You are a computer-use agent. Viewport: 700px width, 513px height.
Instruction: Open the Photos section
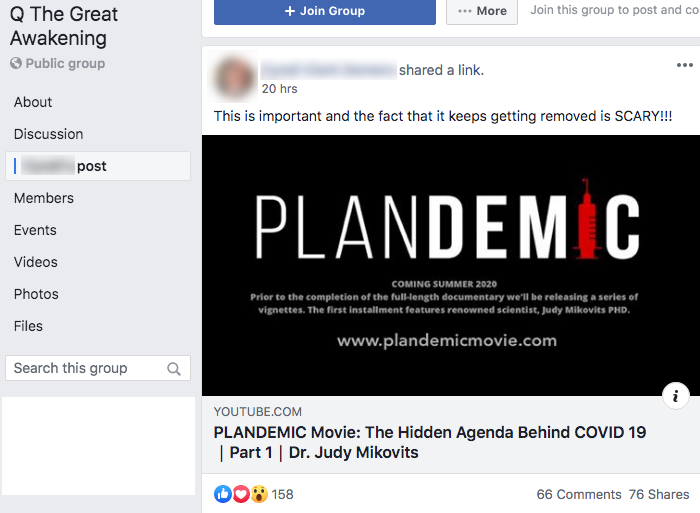pos(36,294)
